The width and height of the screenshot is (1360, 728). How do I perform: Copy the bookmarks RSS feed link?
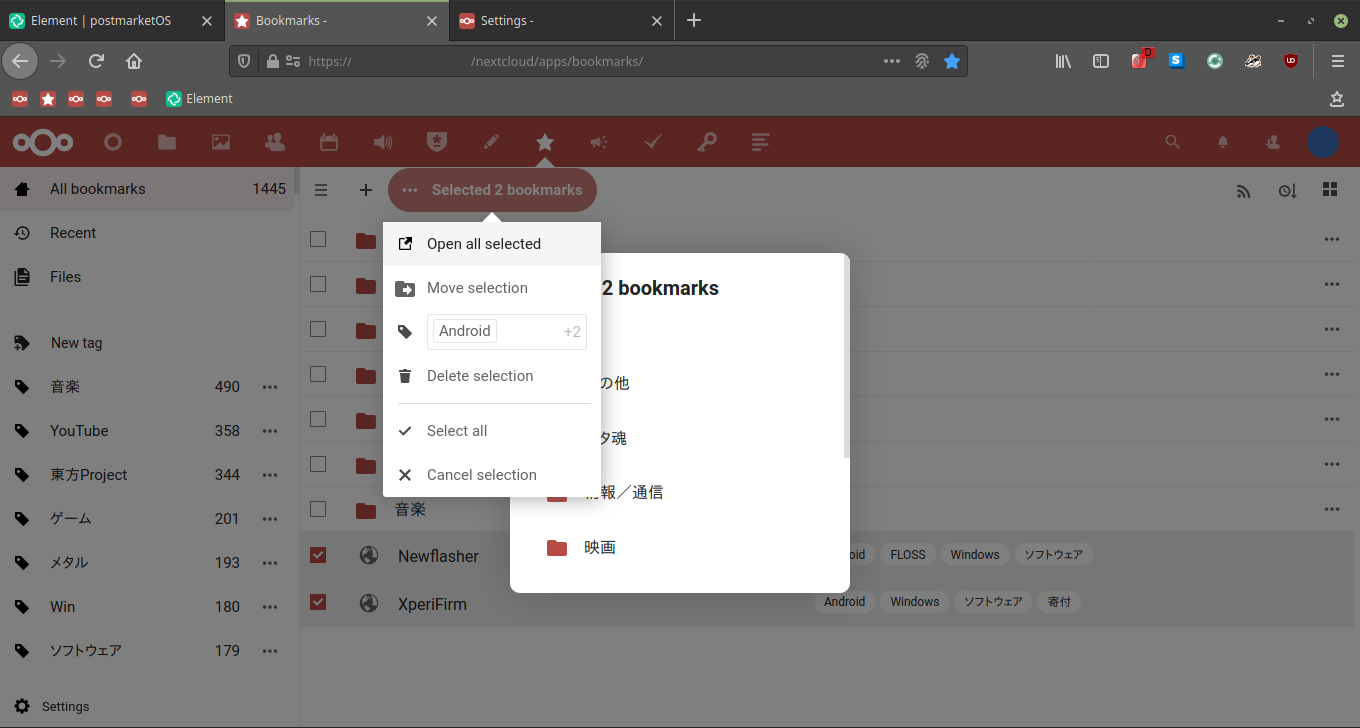tap(1243, 190)
